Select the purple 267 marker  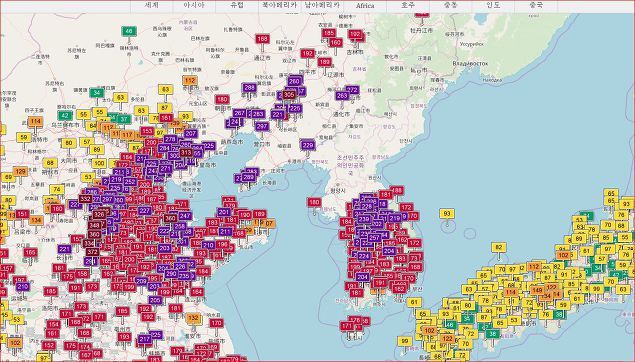[239, 113]
